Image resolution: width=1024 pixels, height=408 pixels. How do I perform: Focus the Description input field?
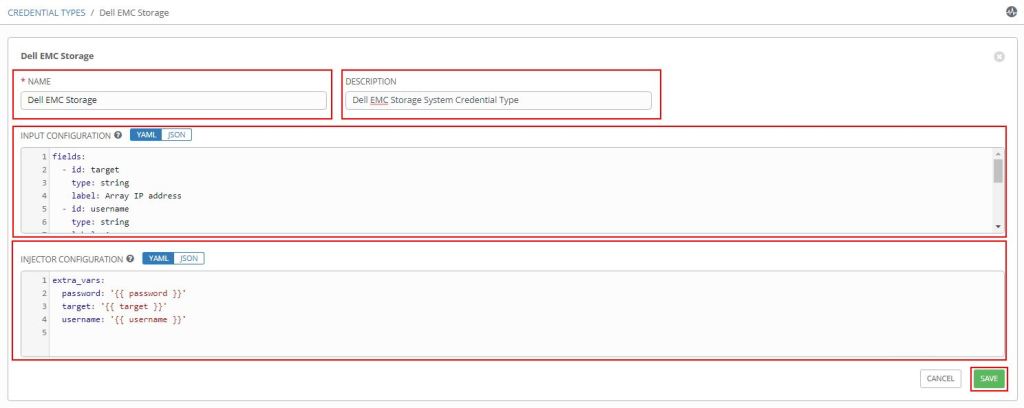point(498,100)
